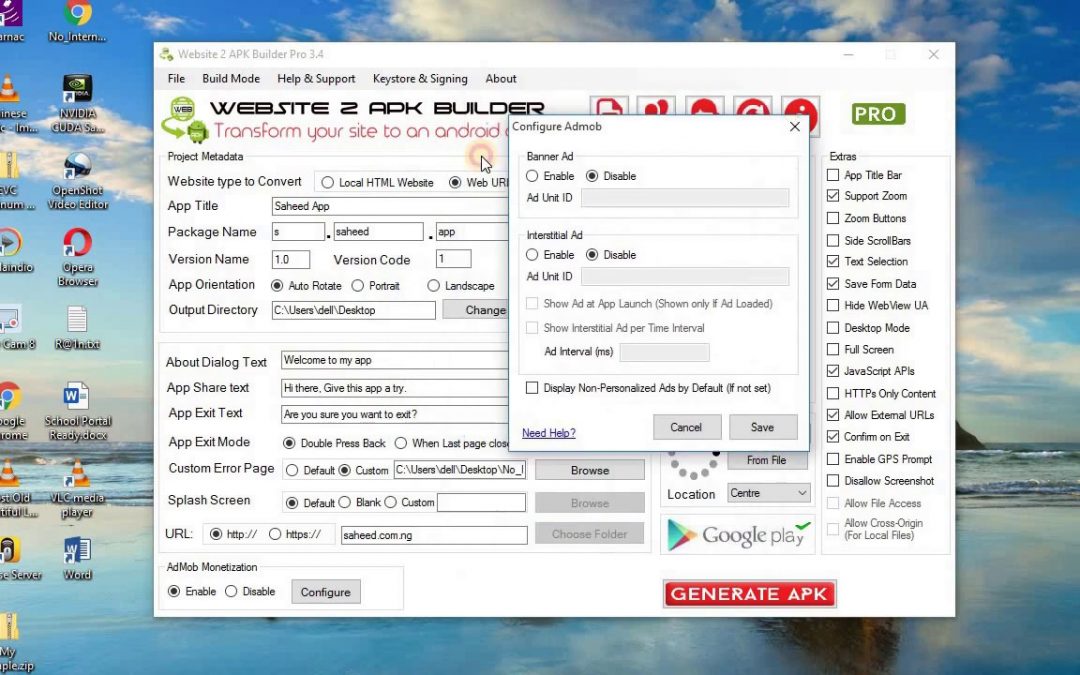Check HTTPs Only Content option
This screenshot has height=675, width=1080.
(833, 394)
